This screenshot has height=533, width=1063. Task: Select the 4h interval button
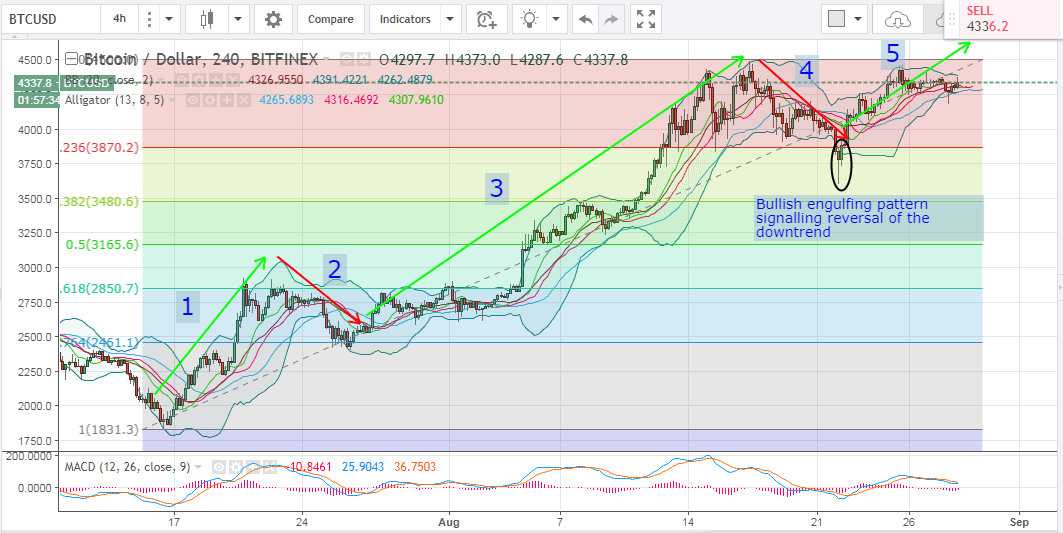point(119,19)
